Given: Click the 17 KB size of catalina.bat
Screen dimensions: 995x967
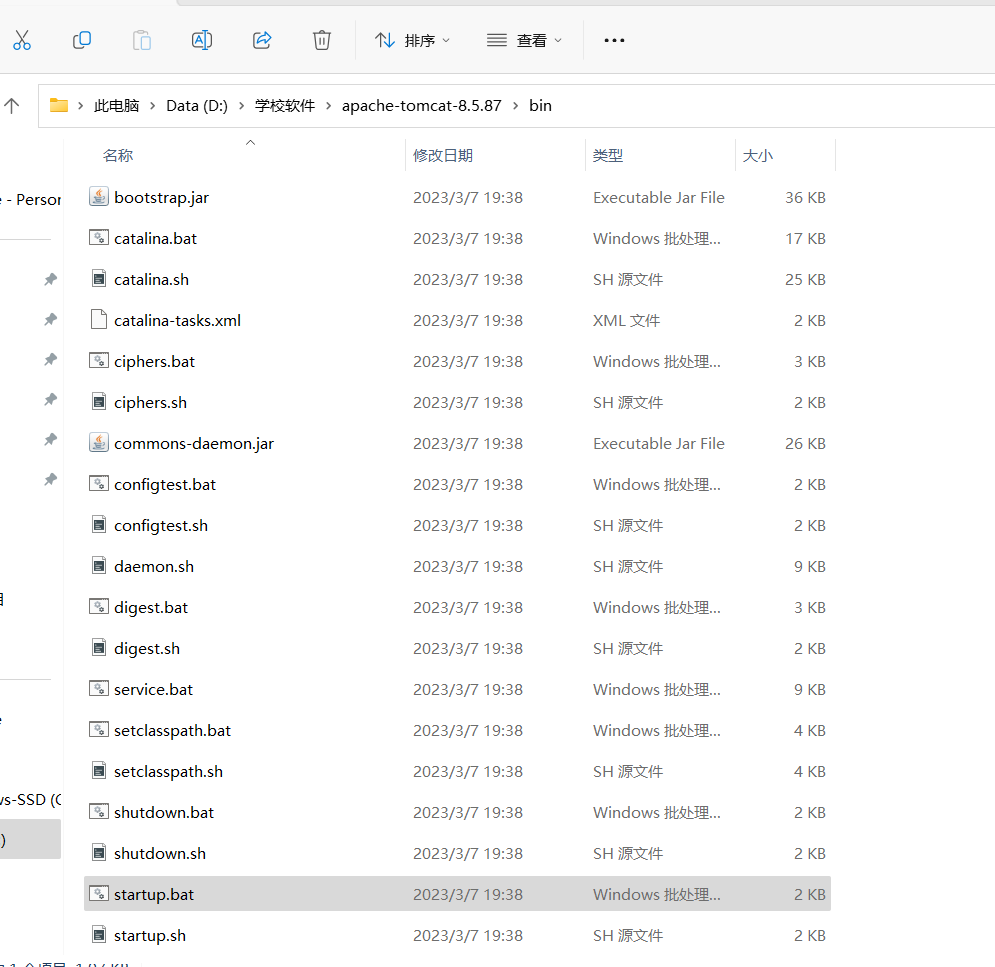Looking at the screenshot, I should pos(805,239).
